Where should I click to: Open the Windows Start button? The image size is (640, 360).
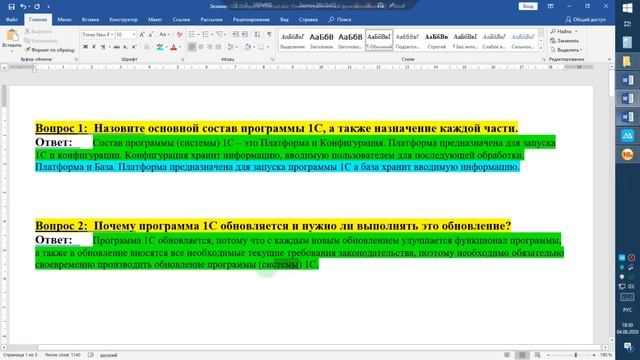click(627, 7)
